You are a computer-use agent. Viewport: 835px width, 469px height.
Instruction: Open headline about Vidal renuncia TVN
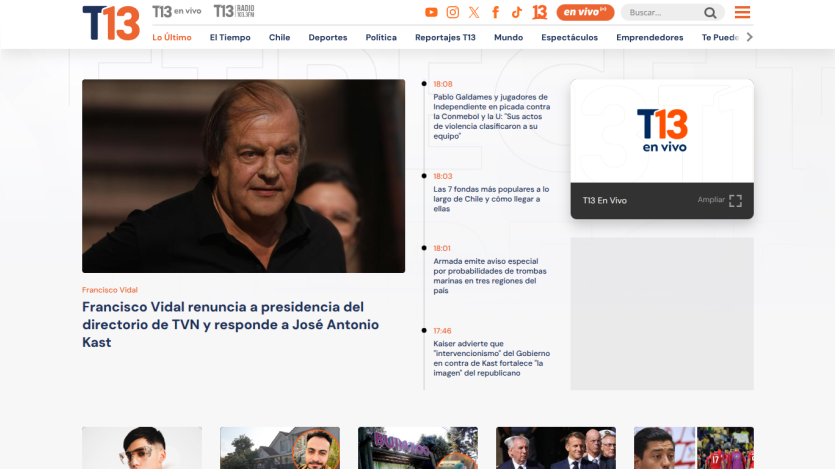tap(231, 324)
